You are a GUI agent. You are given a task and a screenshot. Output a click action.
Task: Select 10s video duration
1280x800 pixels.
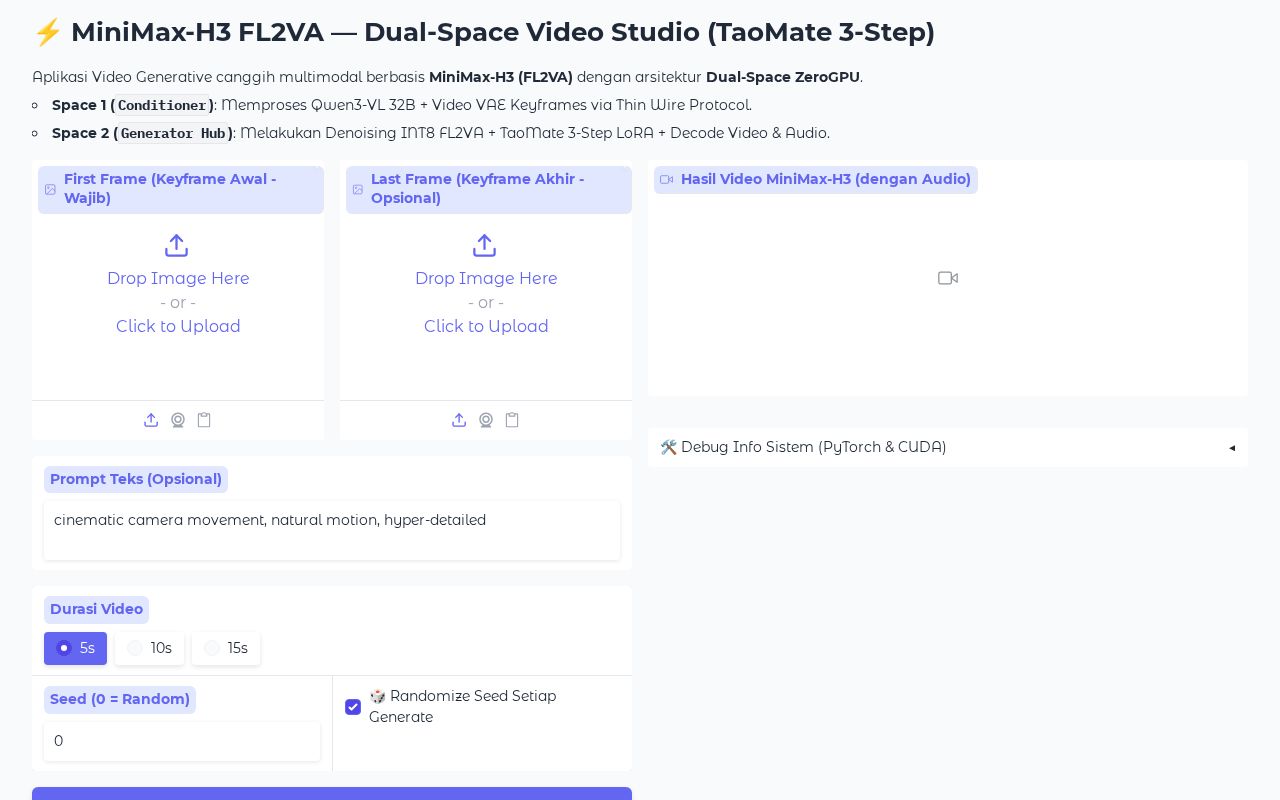click(x=149, y=648)
